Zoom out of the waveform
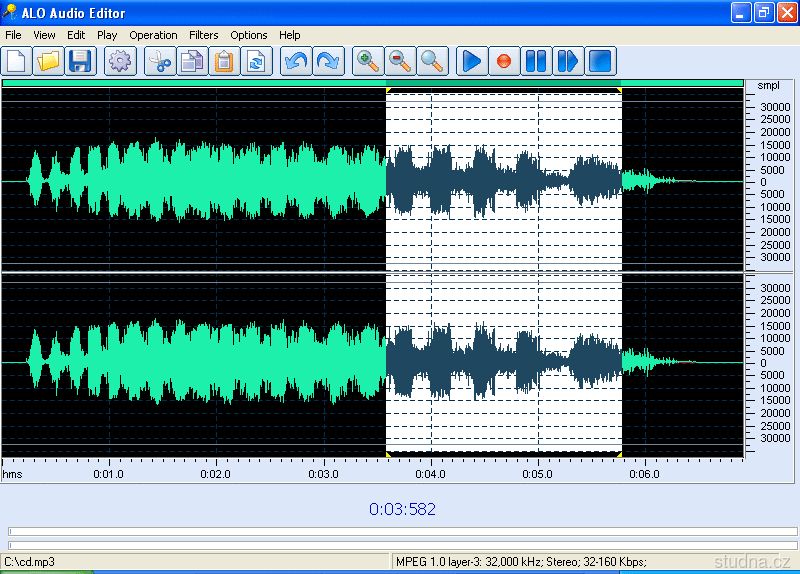Image resolution: width=800 pixels, height=574 pixels. (400, 61)
